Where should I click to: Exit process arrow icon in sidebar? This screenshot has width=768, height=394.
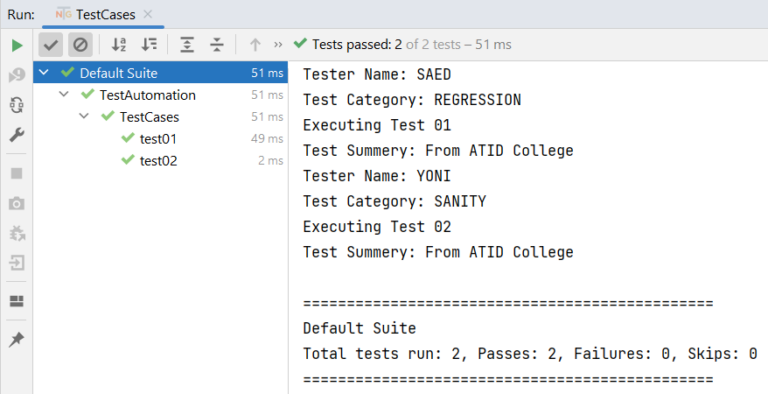coord(17,263)
